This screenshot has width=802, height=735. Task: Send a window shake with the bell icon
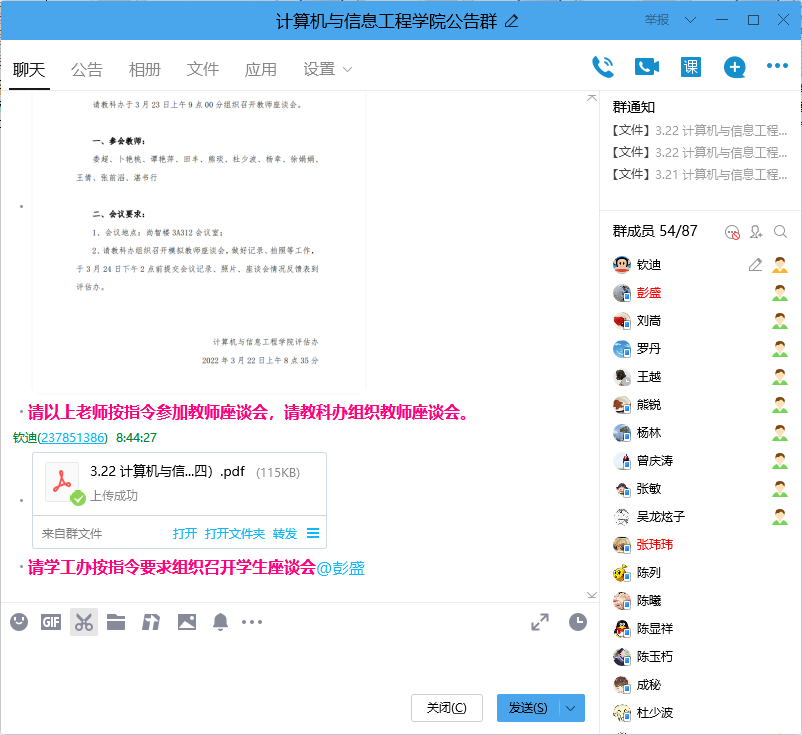pos(220,622)
